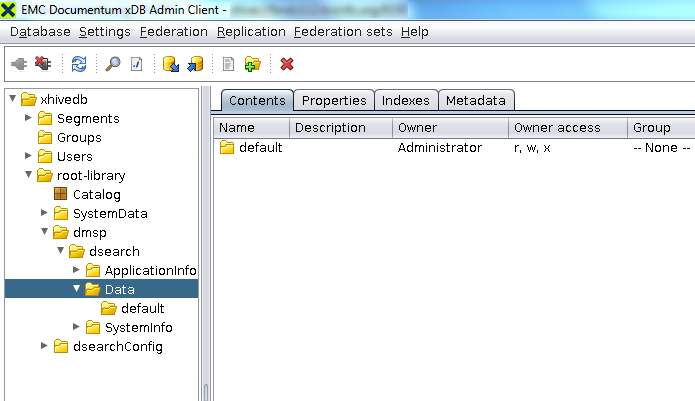Click the '-- None --' group cell

coord(661,148)
